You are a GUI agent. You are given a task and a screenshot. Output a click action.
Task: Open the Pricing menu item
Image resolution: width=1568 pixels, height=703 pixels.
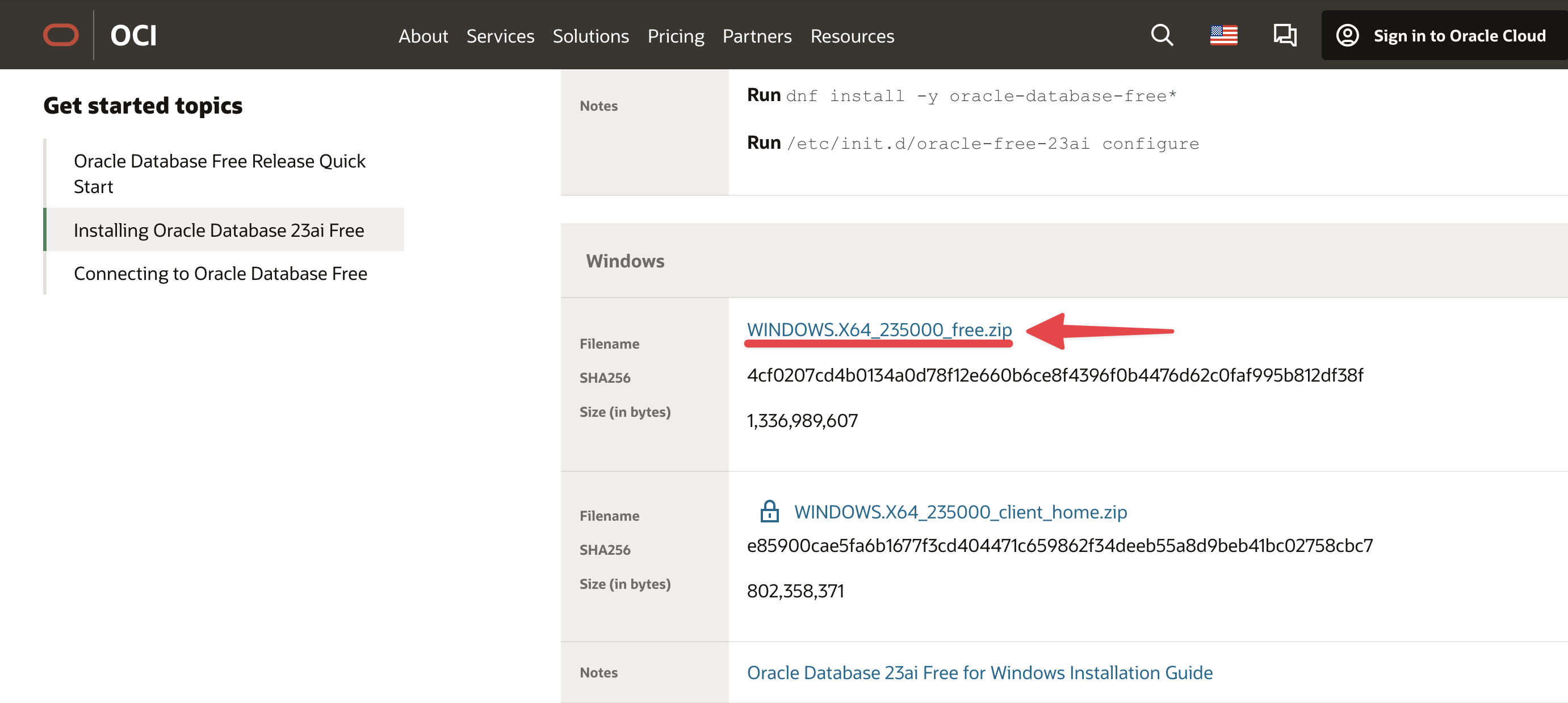(x=676, y=36)
